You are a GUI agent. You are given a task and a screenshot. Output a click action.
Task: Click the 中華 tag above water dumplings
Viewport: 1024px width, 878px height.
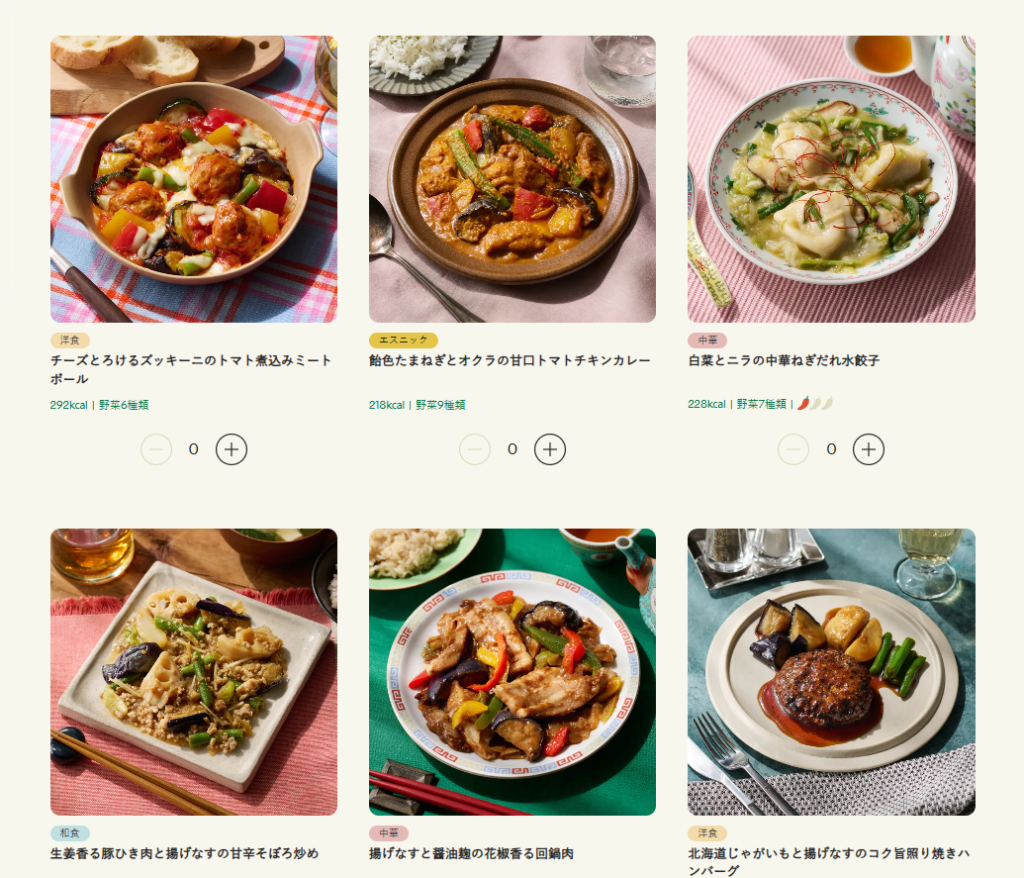(707, 340)
